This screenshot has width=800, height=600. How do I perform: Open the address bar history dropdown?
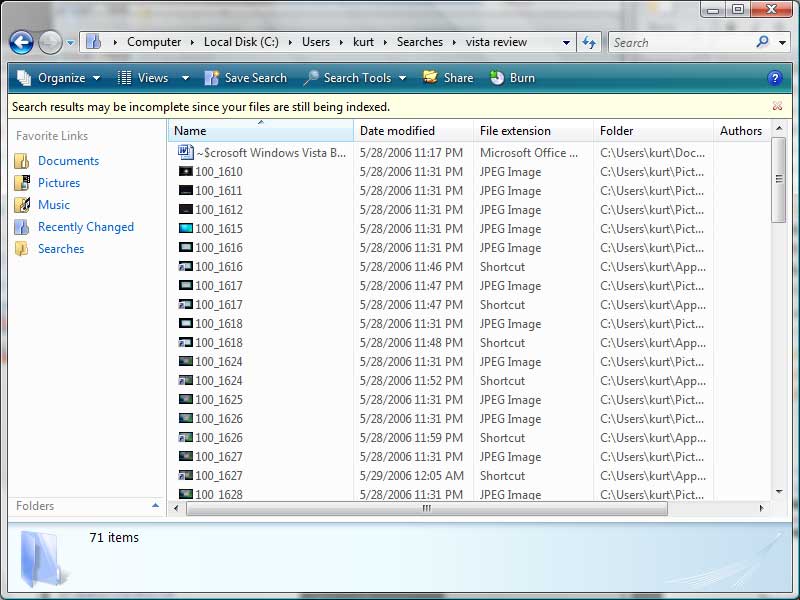tap(565, 42)
